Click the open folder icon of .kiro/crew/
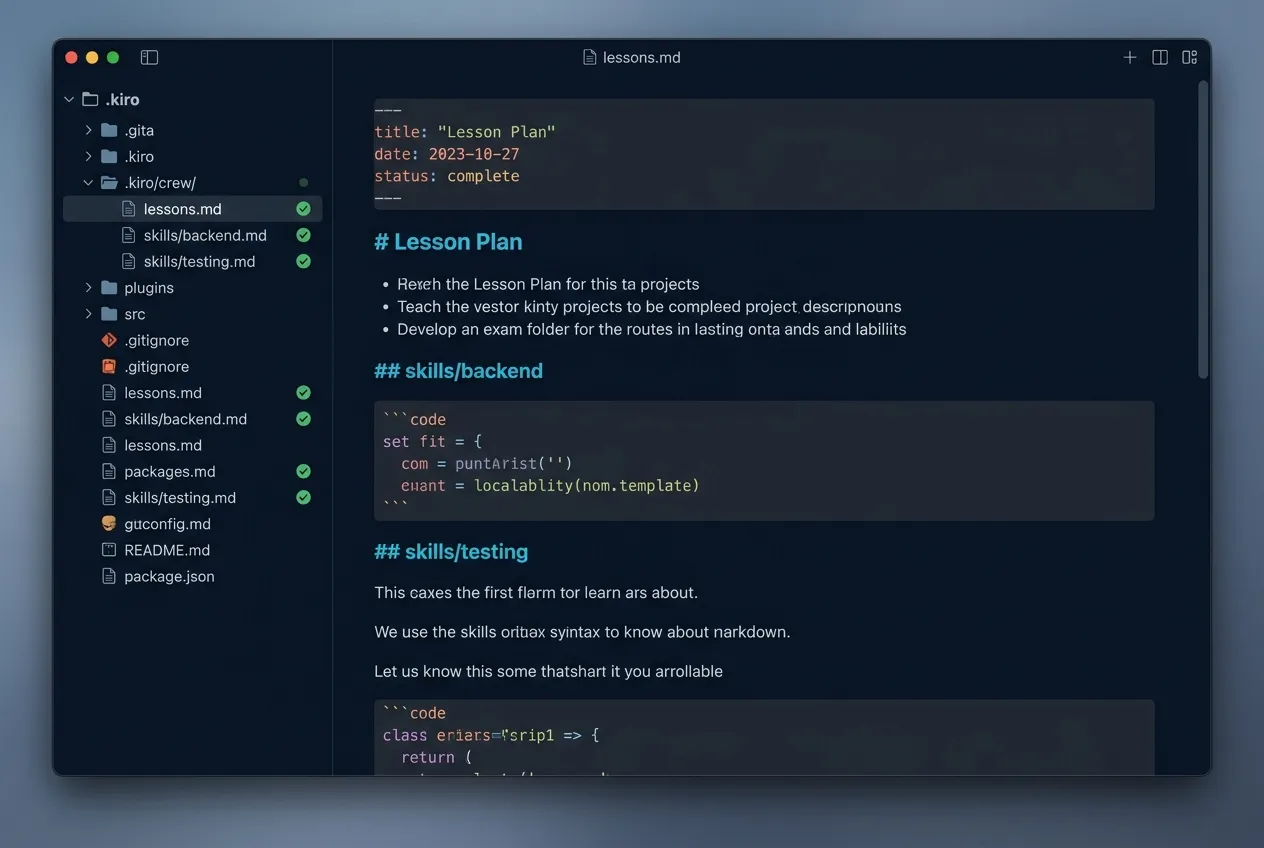 [109, 183]
